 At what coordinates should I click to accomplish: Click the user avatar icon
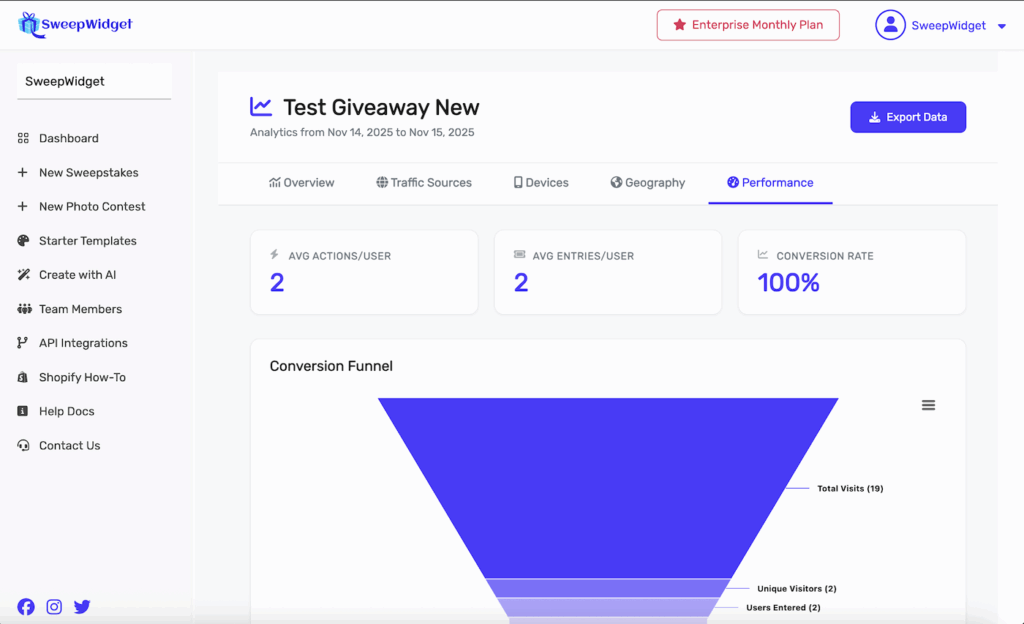point(890,25)
